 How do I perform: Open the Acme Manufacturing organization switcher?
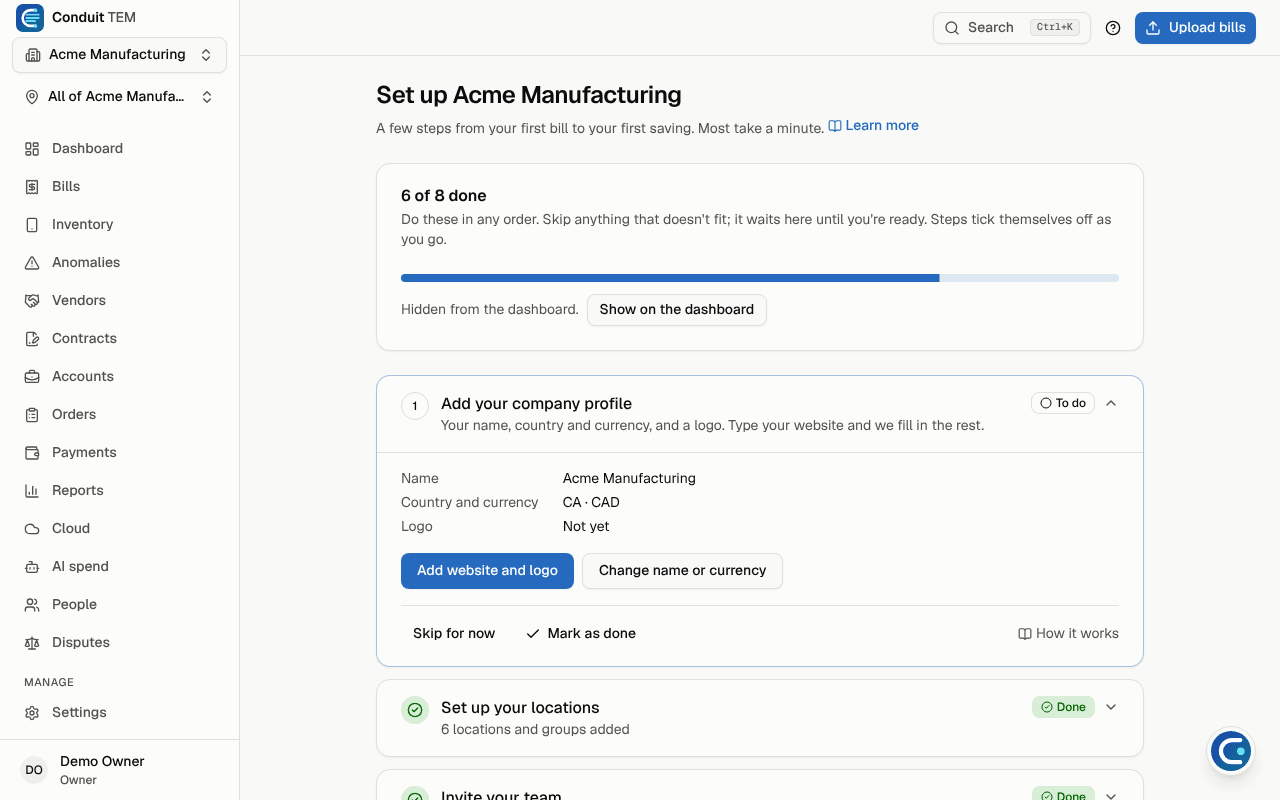(x=119, y=55)
